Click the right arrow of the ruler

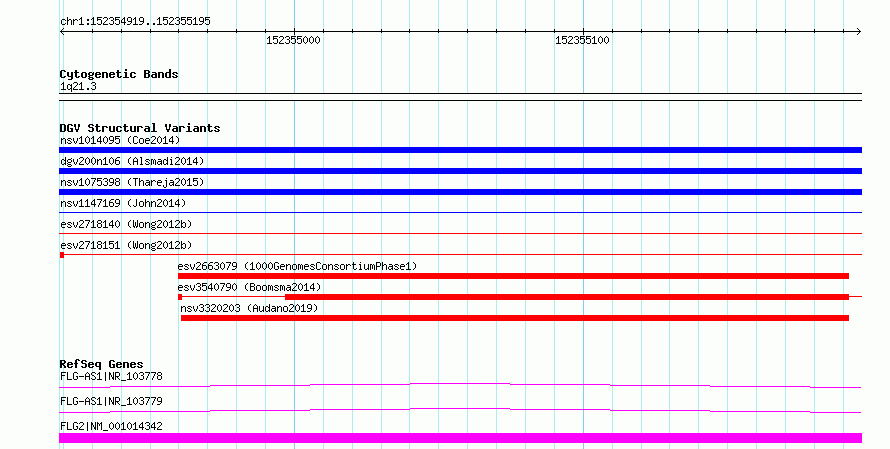(859, 32)
